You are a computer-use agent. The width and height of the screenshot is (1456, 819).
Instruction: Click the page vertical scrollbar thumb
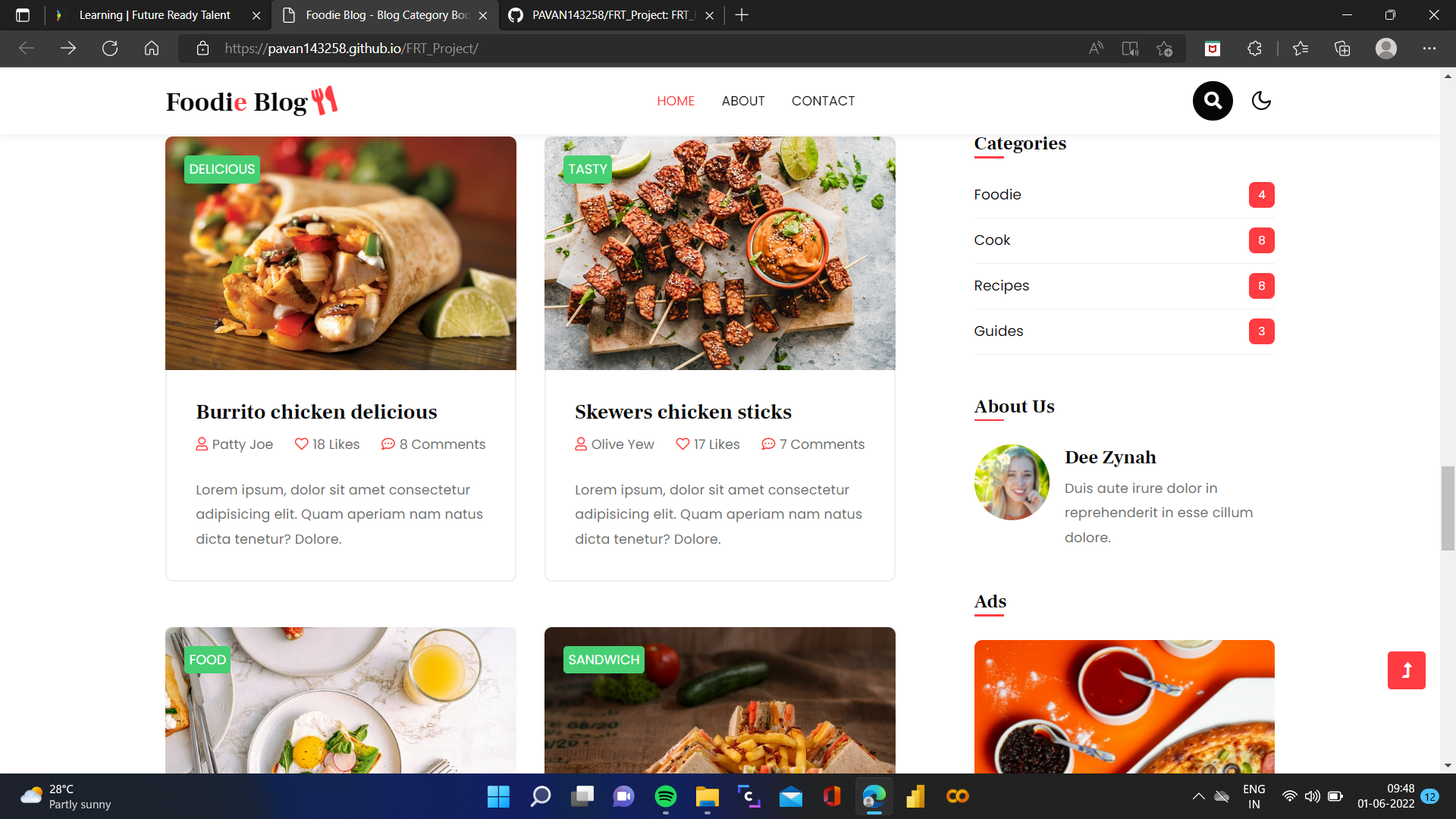pyautogui.click(x=1448, y=509)
